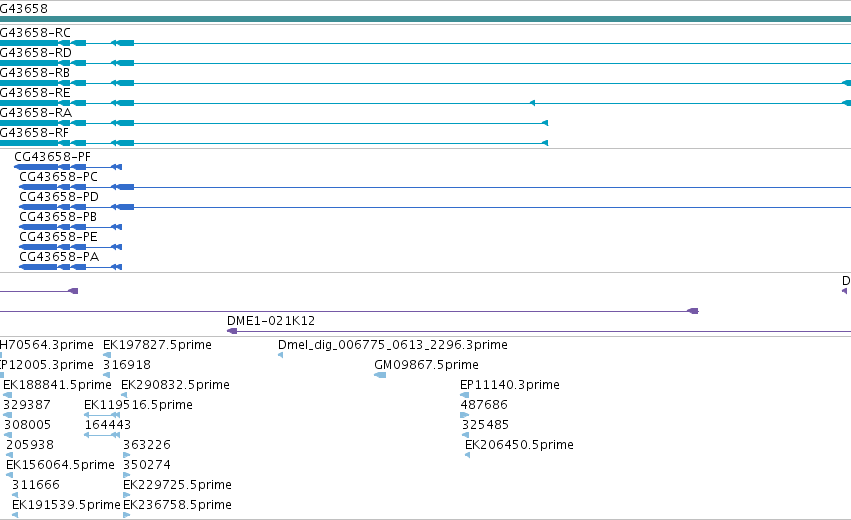Viewport: 851px width, 520px height.
Task: Select the G43658-RD transcript label
Action: (x=36, y=53)
